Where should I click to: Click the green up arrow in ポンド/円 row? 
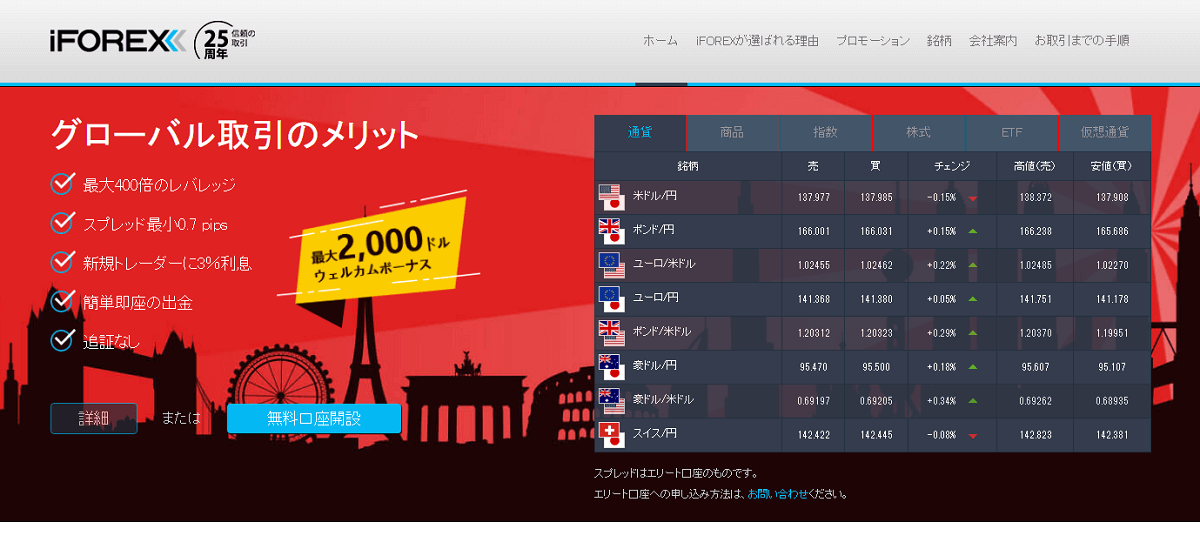[x=972, y=231]
